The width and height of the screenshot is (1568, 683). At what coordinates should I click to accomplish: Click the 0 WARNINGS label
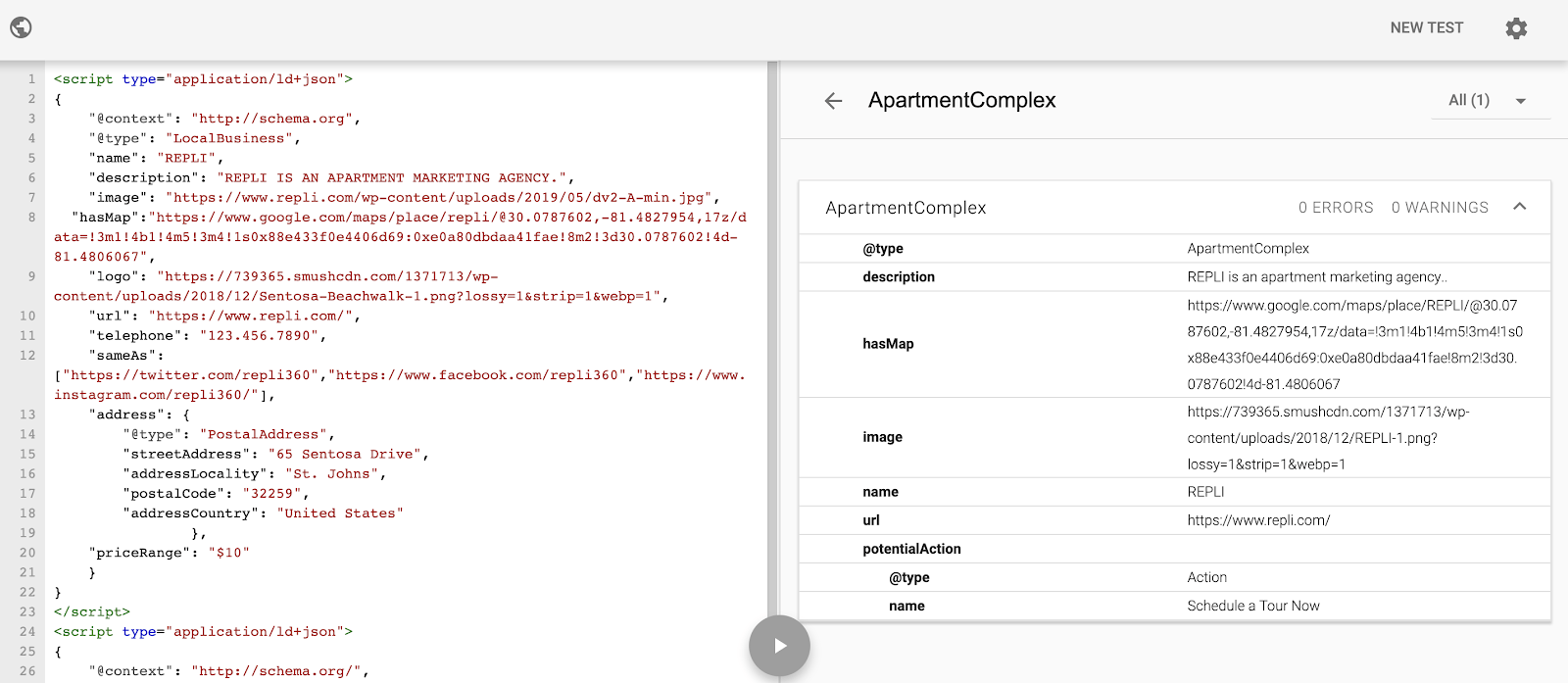click(x=1440, y=208)
